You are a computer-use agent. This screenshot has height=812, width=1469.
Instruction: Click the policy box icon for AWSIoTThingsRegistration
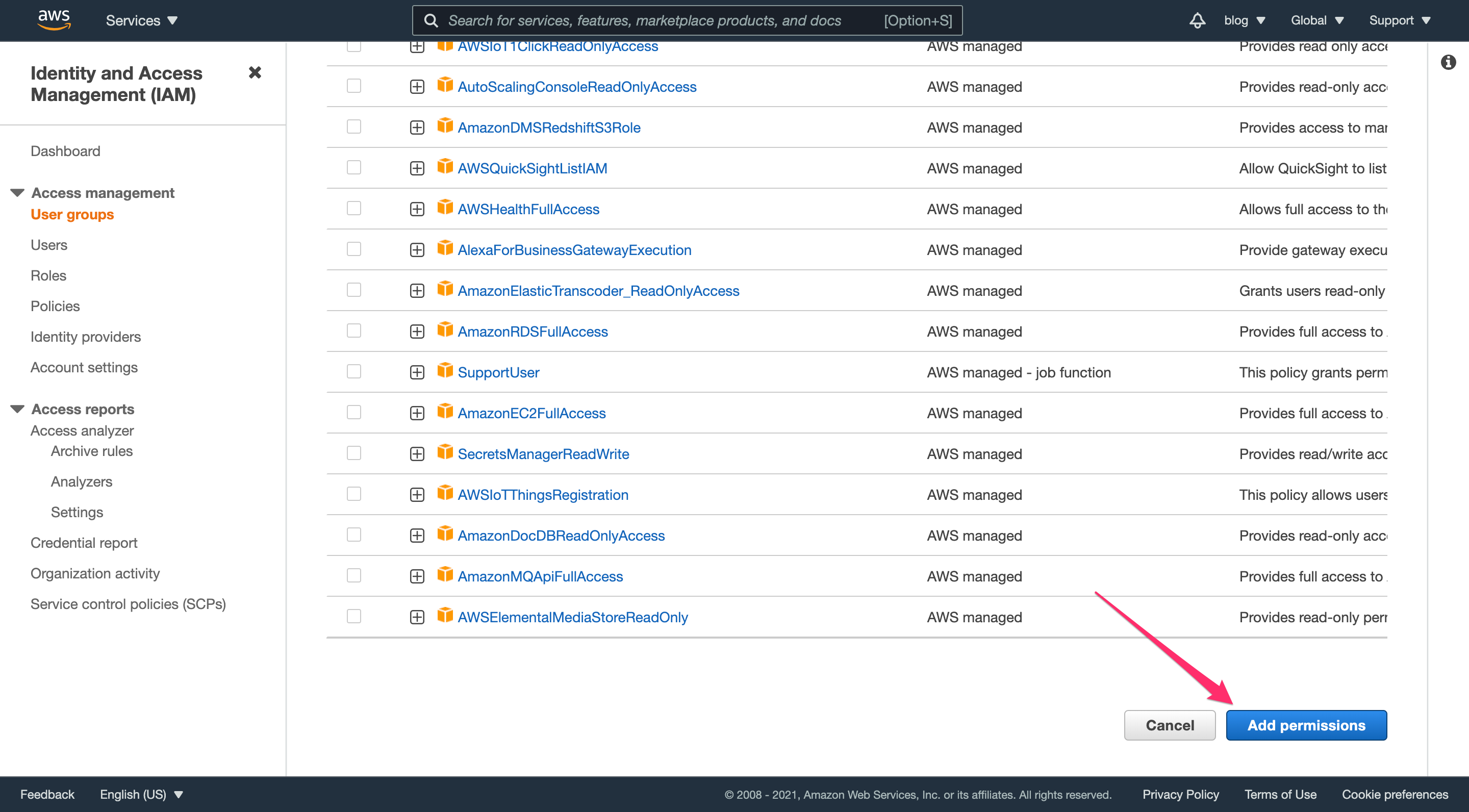[445, 493]
